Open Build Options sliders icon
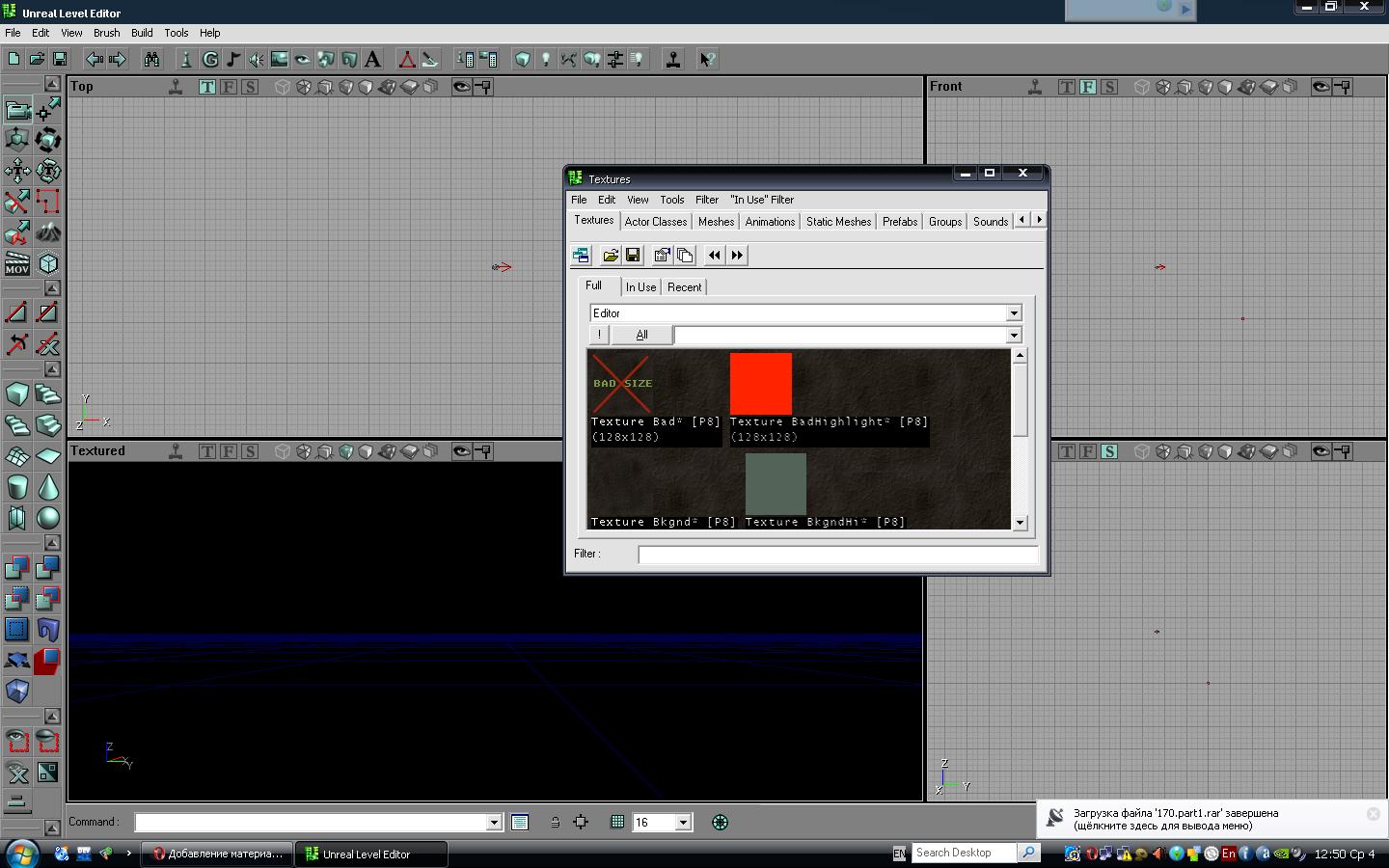This screenshot has height=868, width=1389. coord(615,59)
